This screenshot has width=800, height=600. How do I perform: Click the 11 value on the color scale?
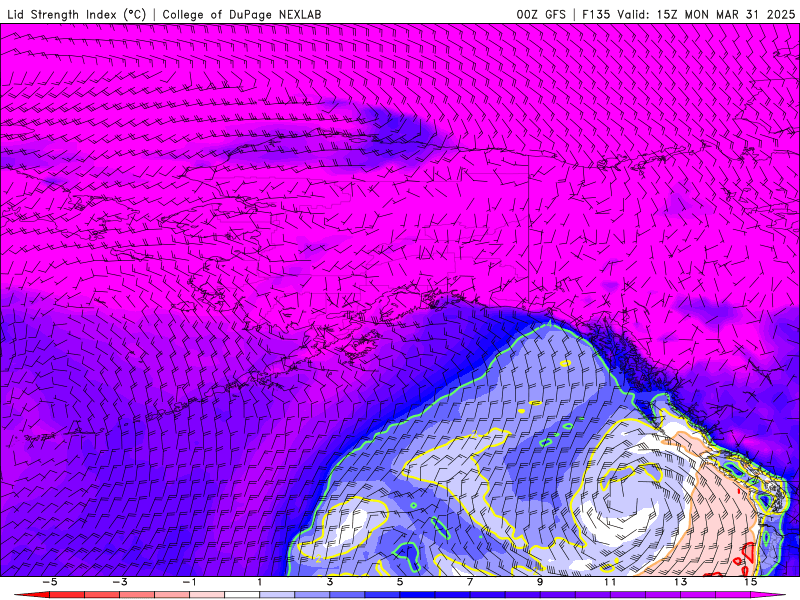pos(610,582)
